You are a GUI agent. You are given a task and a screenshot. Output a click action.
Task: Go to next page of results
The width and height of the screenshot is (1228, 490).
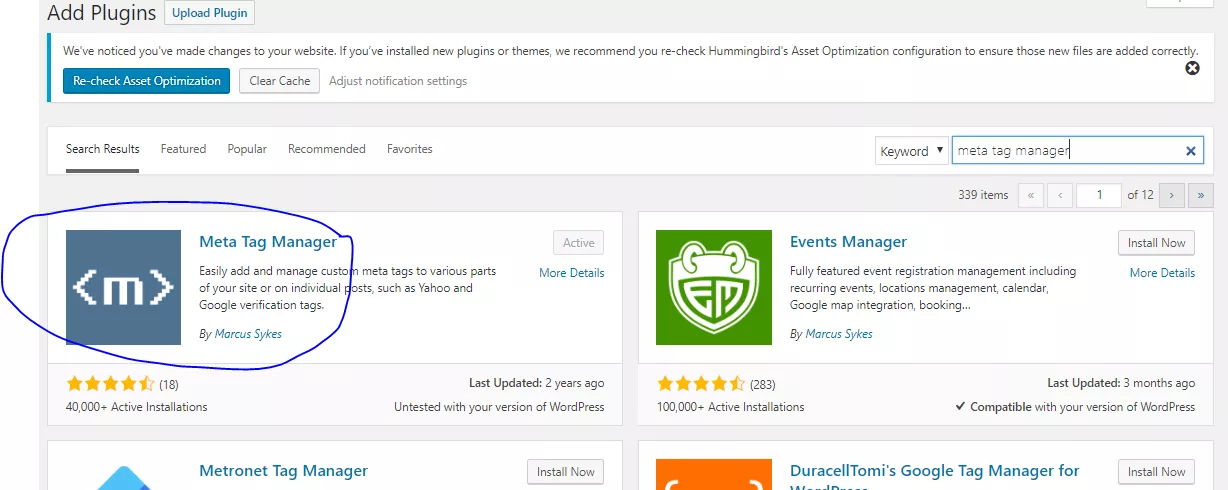coord(1172,195)
